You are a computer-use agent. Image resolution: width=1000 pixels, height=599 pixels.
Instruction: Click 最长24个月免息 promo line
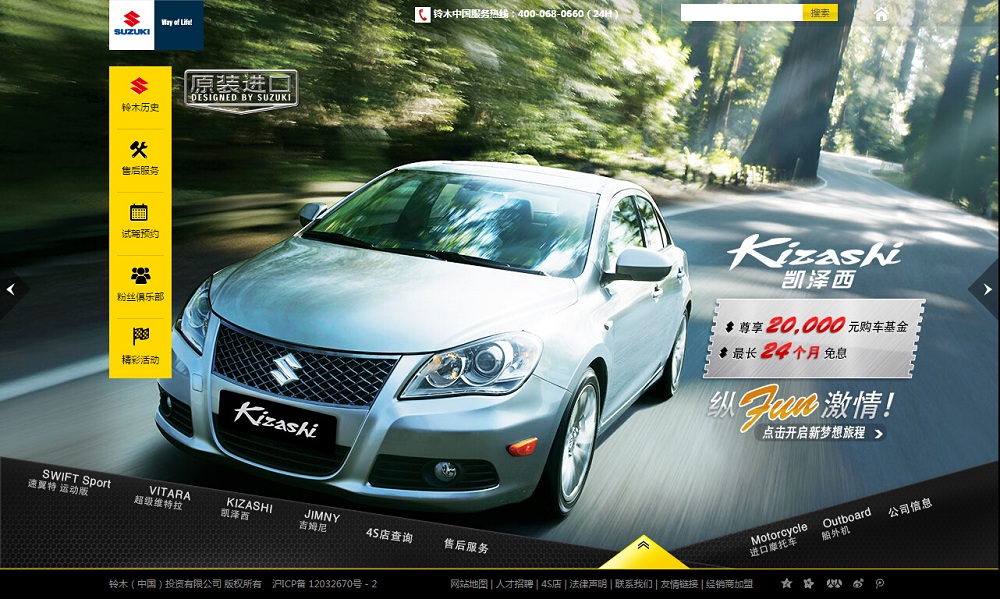(783, 352)
